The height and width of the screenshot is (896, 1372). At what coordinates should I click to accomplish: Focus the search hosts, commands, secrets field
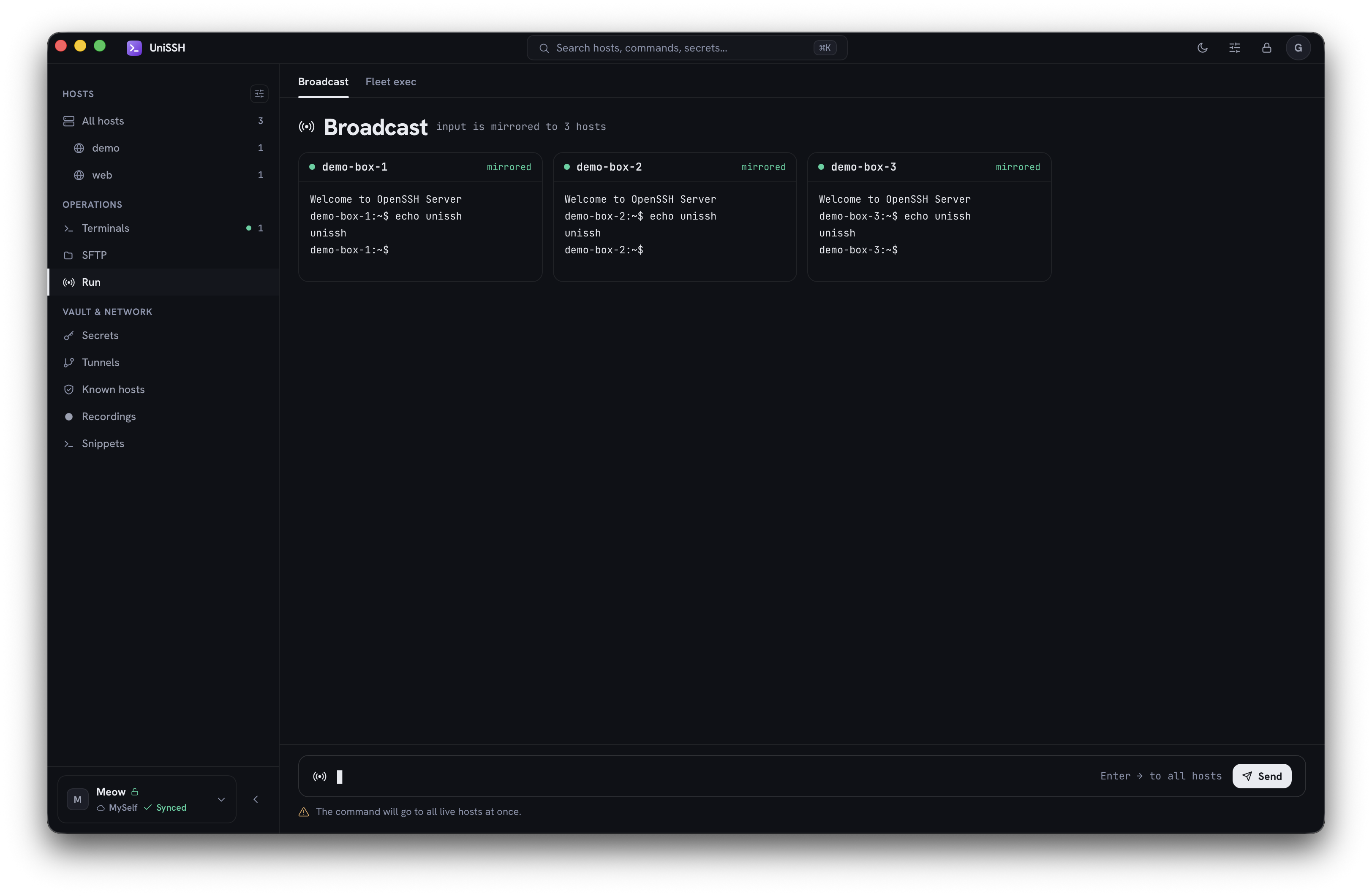click(x=686, y=48)
